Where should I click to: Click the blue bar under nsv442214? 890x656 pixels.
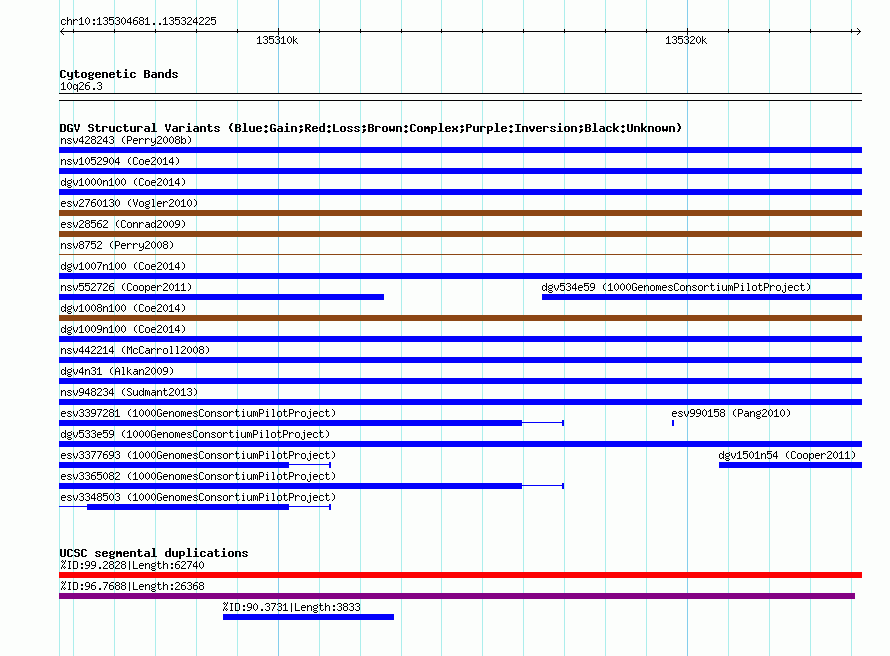click(x=460, y=360)
